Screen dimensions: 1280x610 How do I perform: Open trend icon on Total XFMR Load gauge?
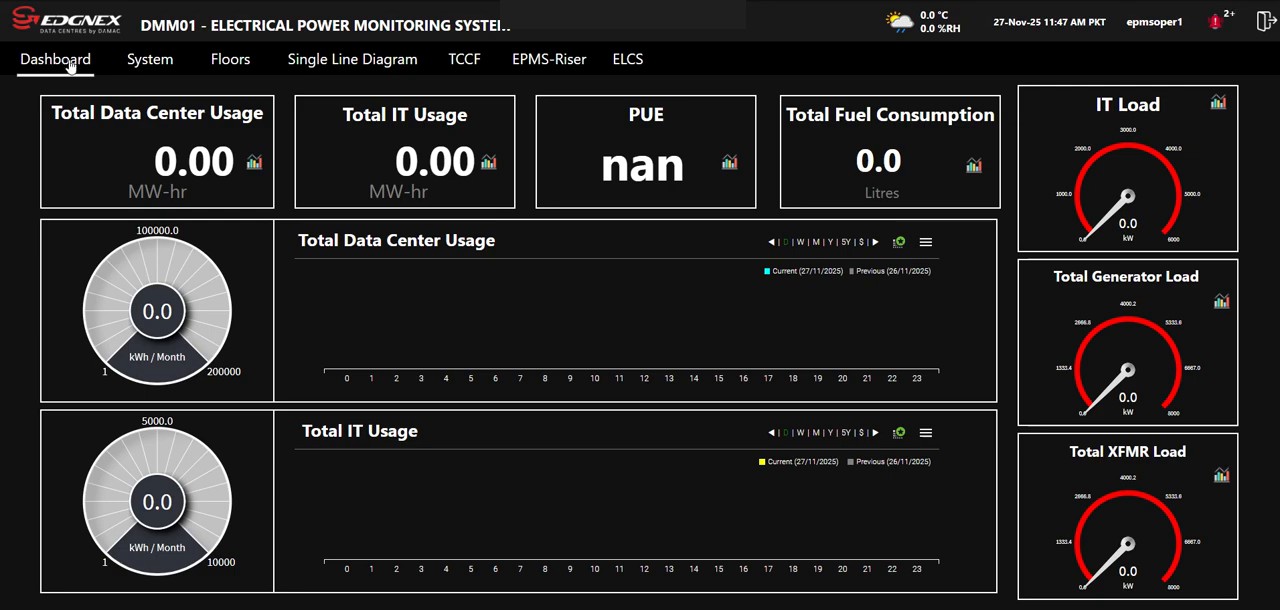(x=1221, y=475)
